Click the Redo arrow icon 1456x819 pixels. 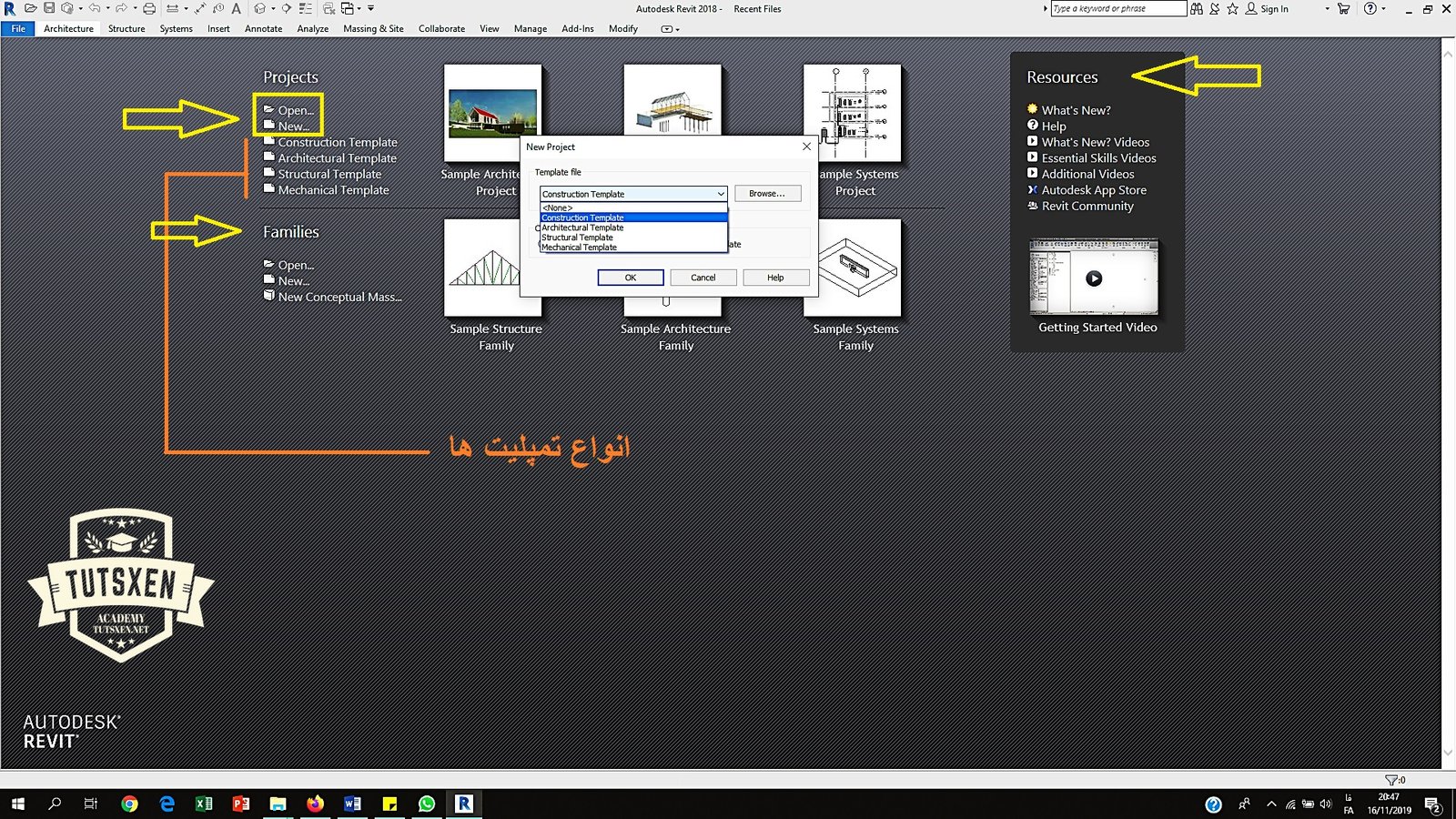coord(121,8)
